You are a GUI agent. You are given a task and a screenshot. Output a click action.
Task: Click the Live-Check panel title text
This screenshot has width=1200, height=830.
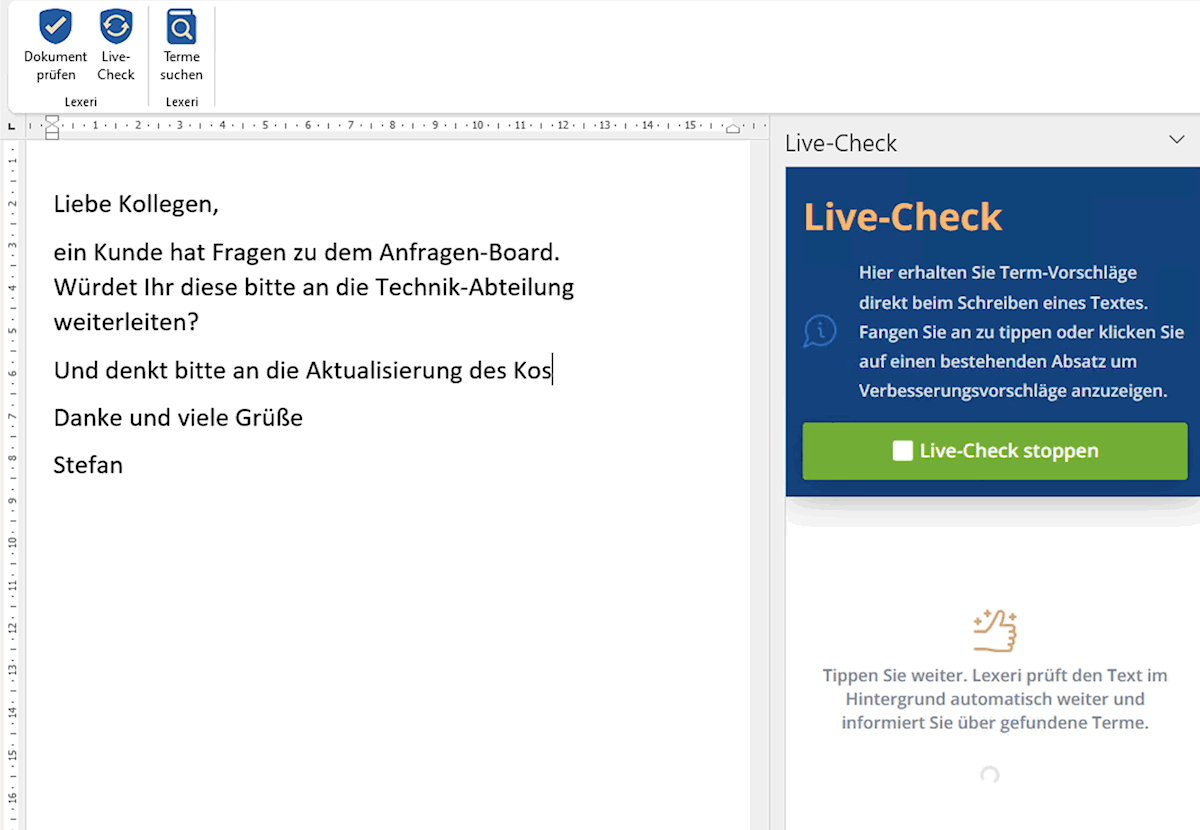pos(841,143)
